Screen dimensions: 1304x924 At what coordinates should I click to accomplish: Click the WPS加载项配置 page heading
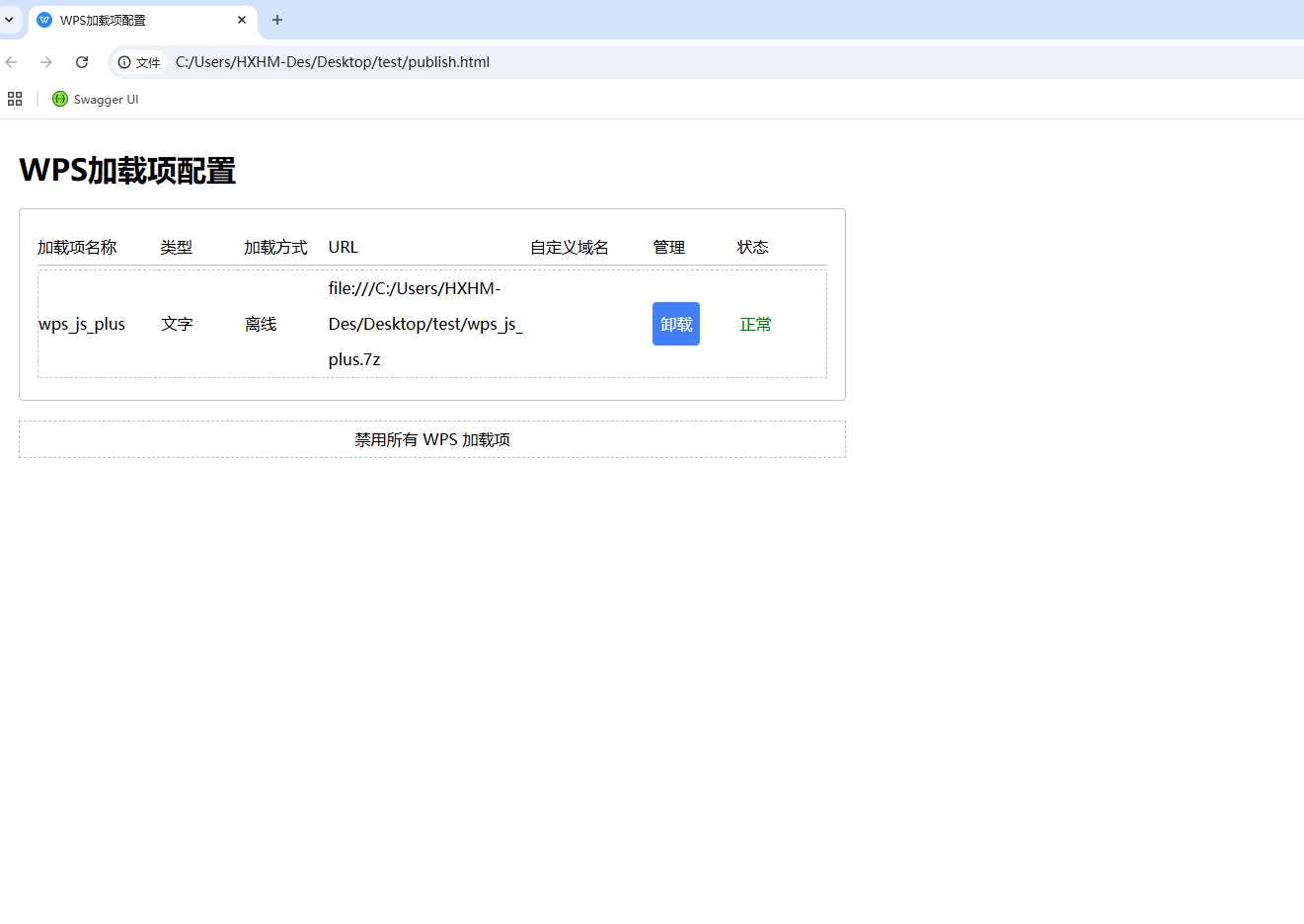tap(127, 170)
